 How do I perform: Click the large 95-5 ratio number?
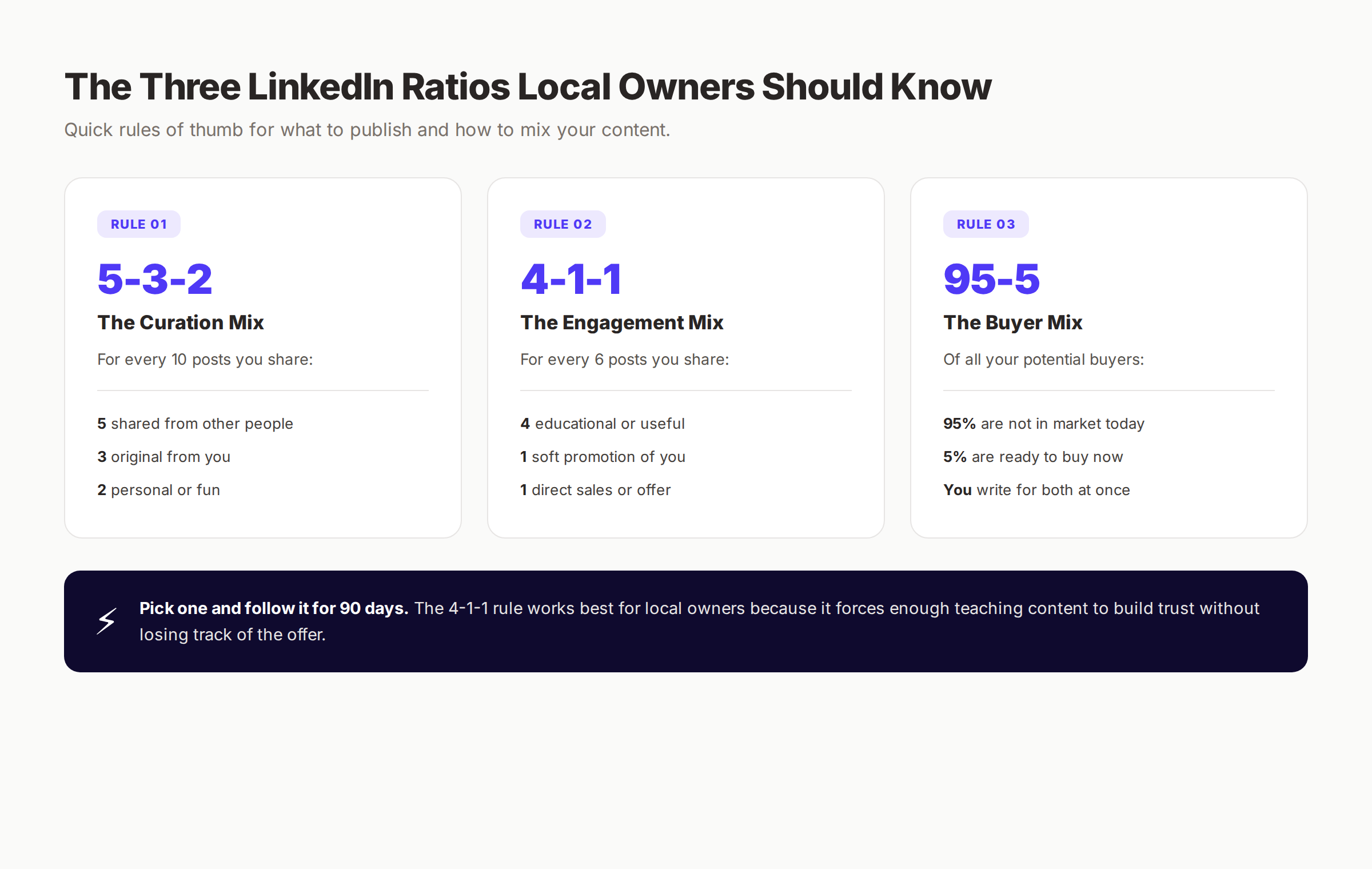pyautogui.click(x=991, y=279)
